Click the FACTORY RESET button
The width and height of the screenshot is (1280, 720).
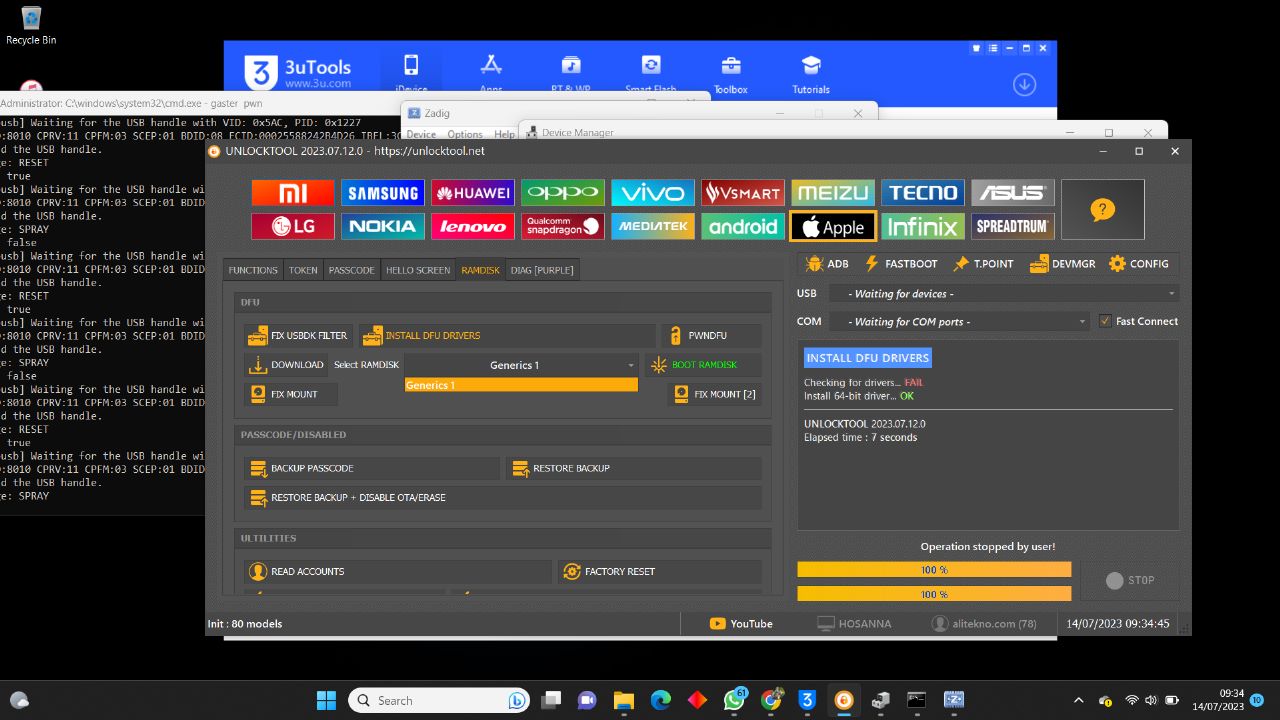tap(660, 571)
